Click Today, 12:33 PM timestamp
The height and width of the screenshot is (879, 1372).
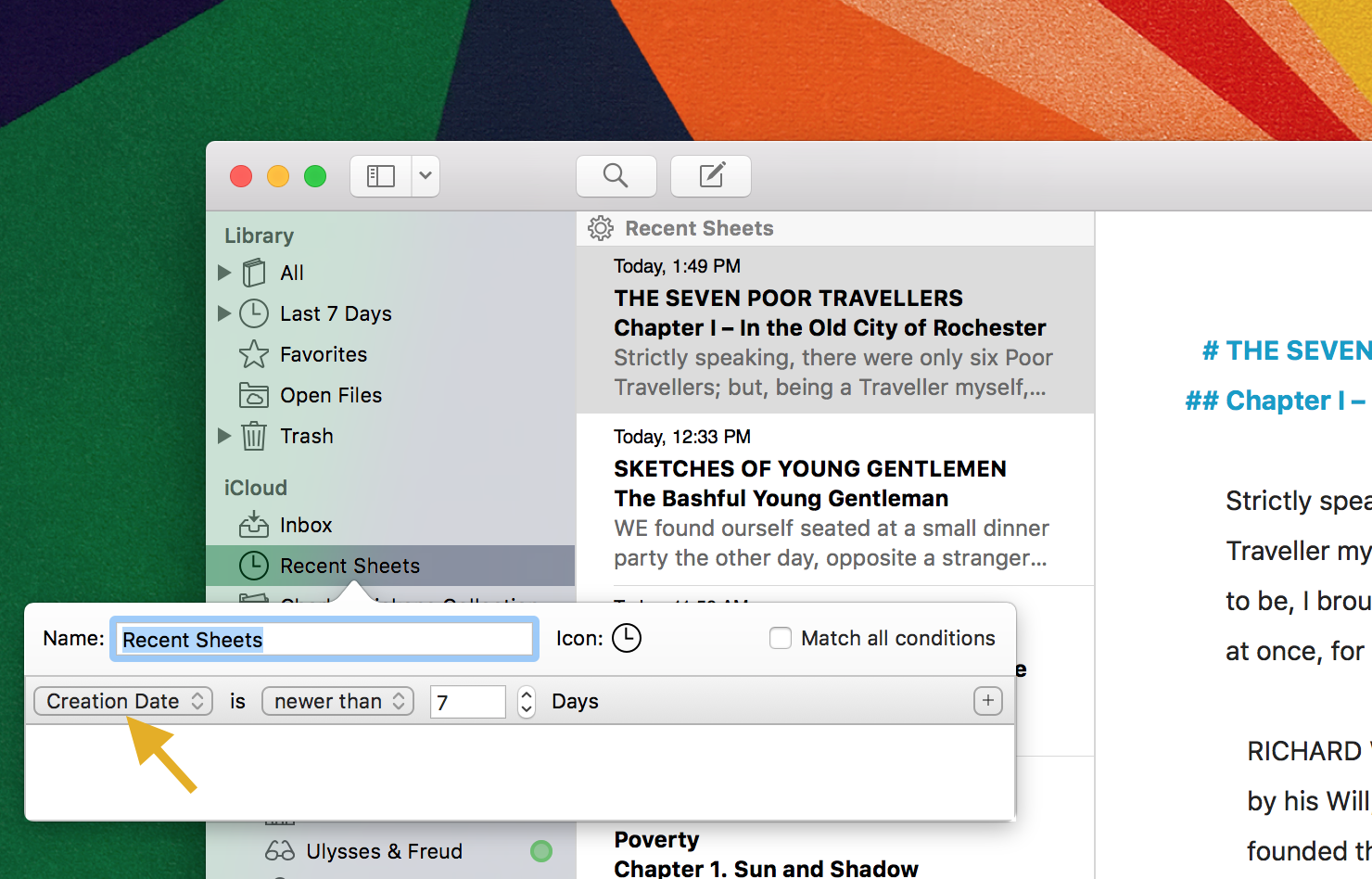click(x=682, y=437)
